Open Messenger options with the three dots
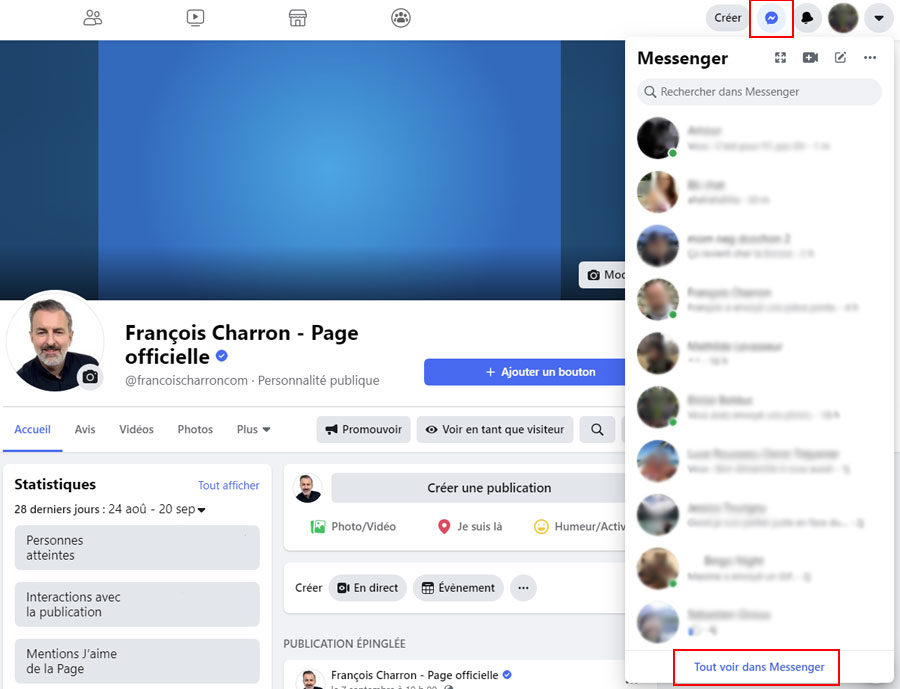This screenshot has height=689, width=900. pyautogui.click(x=869, y=58)
